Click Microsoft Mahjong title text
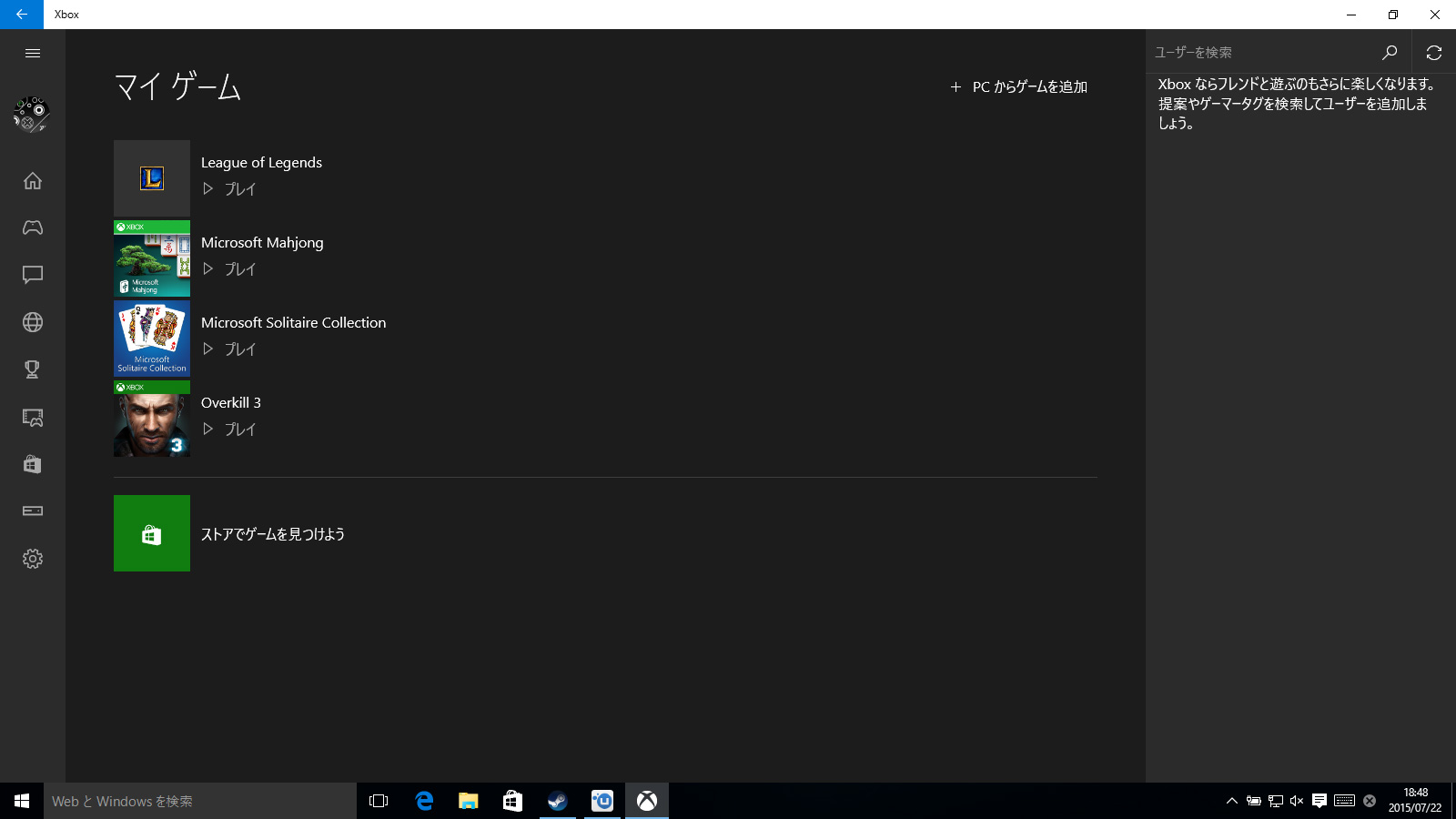1456x819 pixels. [262, 243]
